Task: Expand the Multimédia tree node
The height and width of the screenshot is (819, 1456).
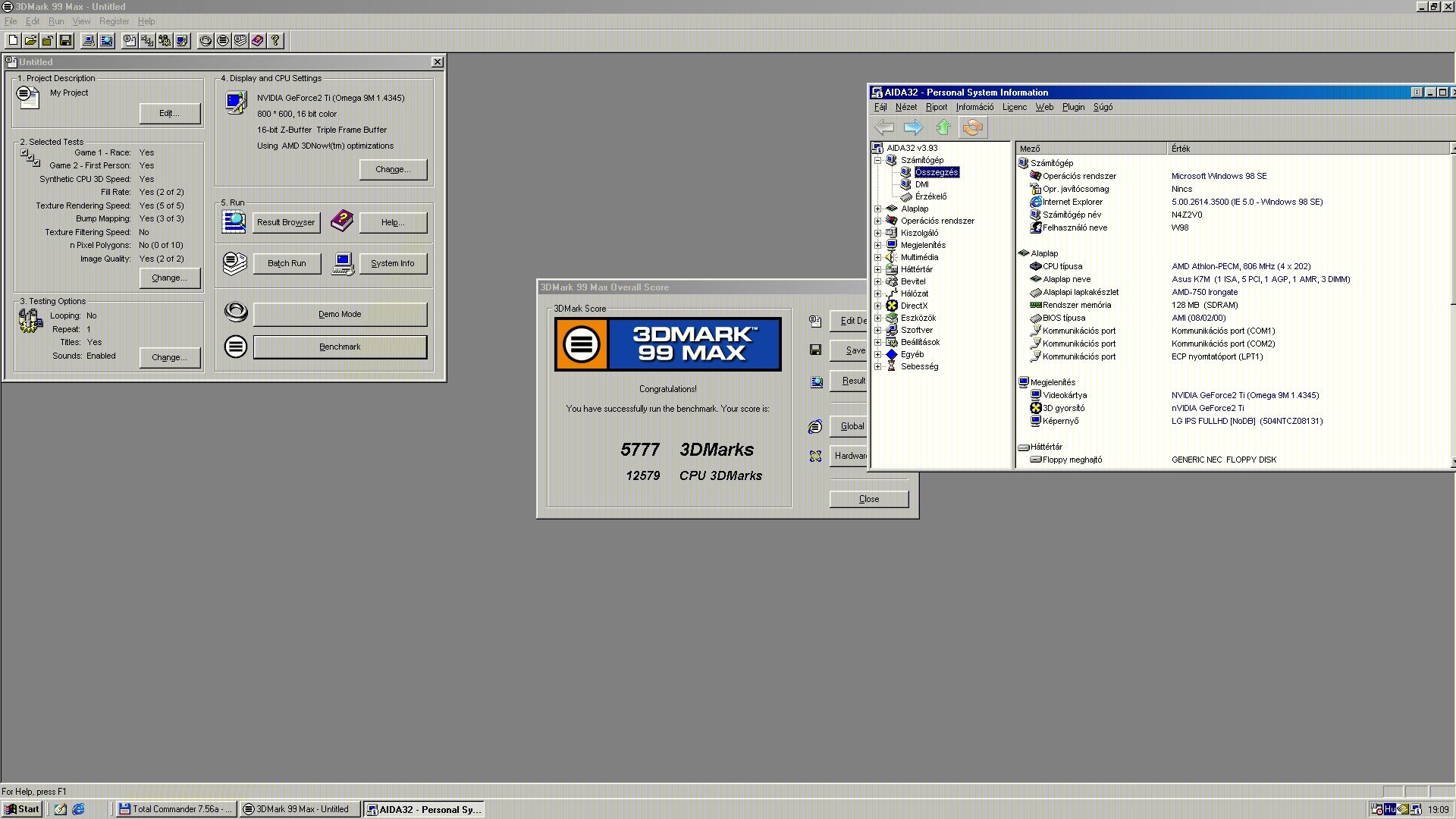Action: pyautogui.click(x=878, y=257)
